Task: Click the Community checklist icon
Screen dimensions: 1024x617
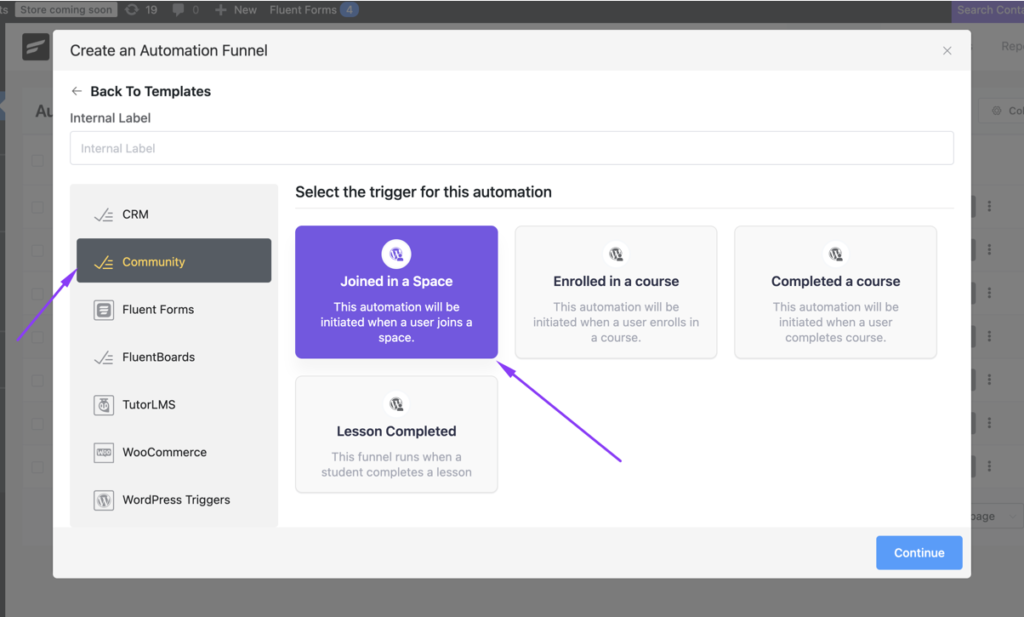Action: pos(103,262)
